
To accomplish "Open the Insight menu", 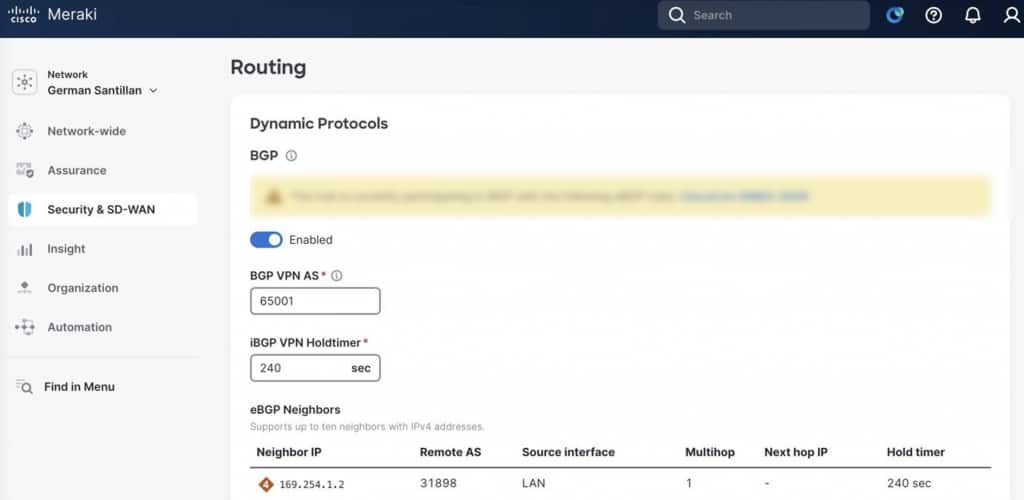I will 66,249.
